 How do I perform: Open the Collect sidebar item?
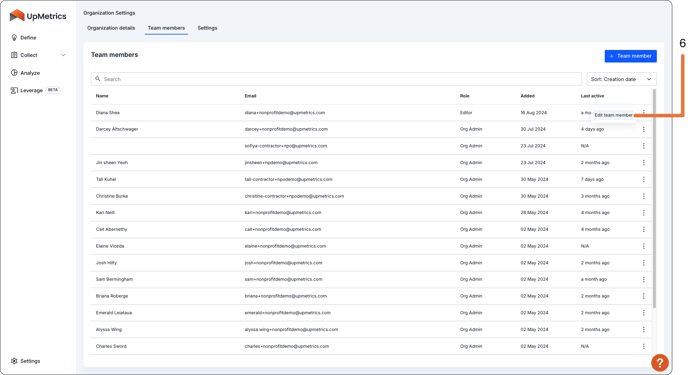pos(29,55)
